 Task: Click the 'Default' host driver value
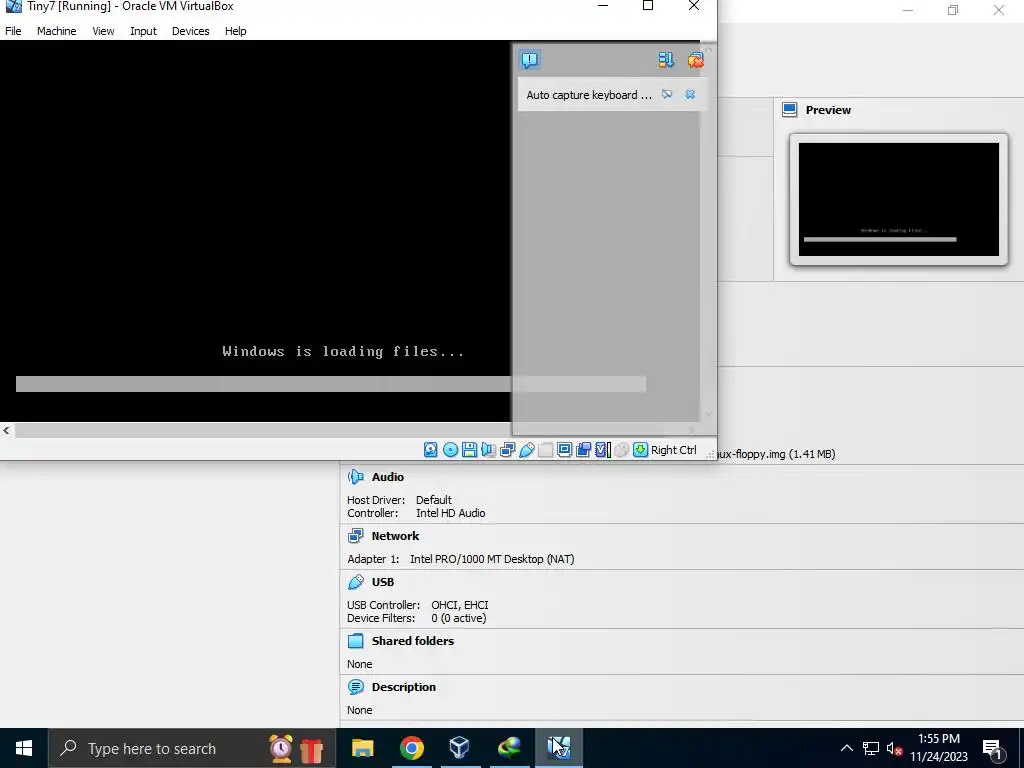[x=434, y=500]
